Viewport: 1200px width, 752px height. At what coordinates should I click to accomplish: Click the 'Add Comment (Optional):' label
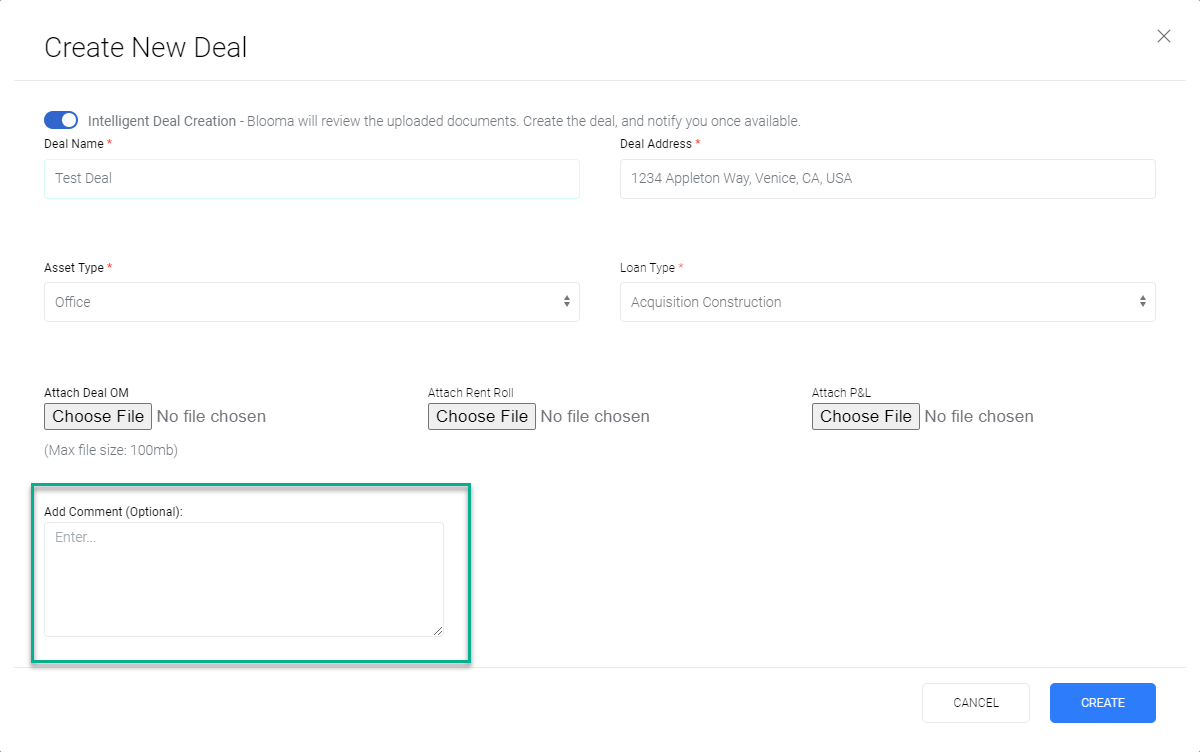114,511
